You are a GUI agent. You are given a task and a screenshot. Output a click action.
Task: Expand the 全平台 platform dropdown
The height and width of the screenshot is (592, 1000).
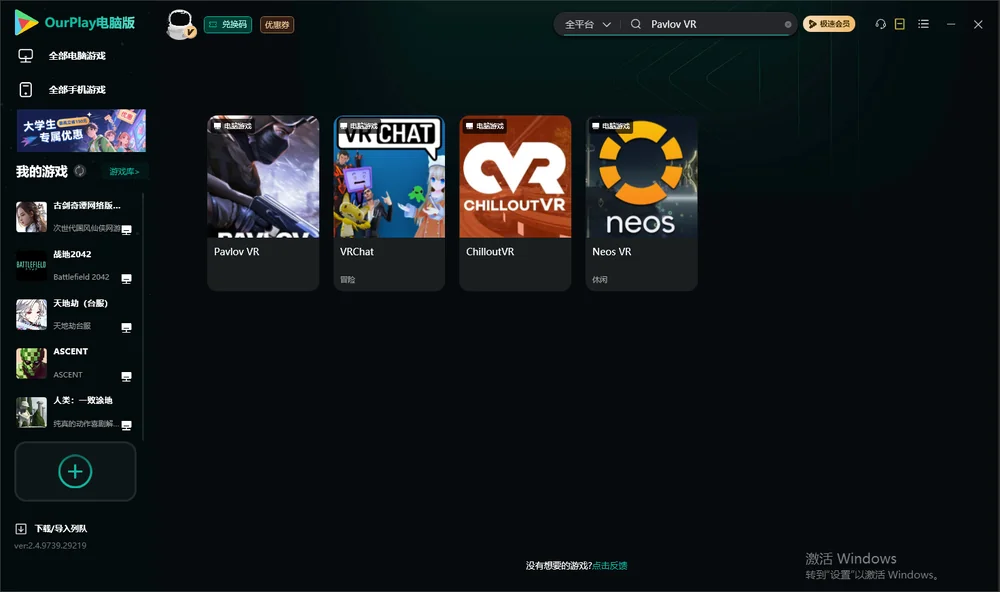587,24
